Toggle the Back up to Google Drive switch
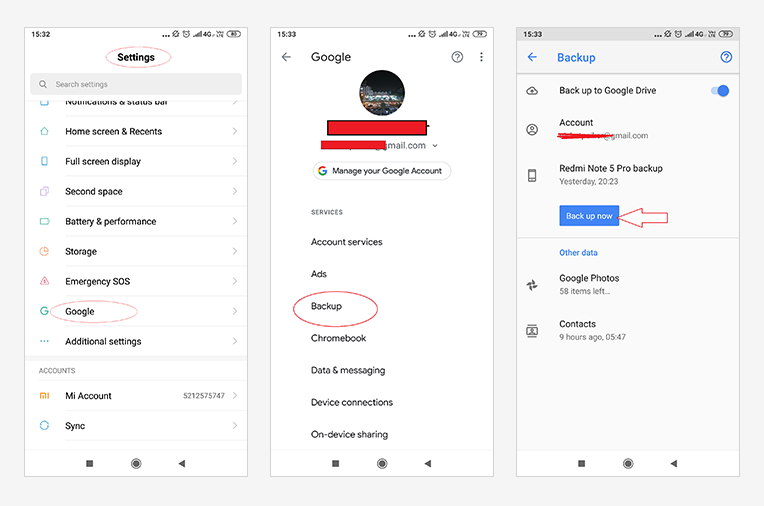This screenshot has height=506, width=764. (720, 91)
